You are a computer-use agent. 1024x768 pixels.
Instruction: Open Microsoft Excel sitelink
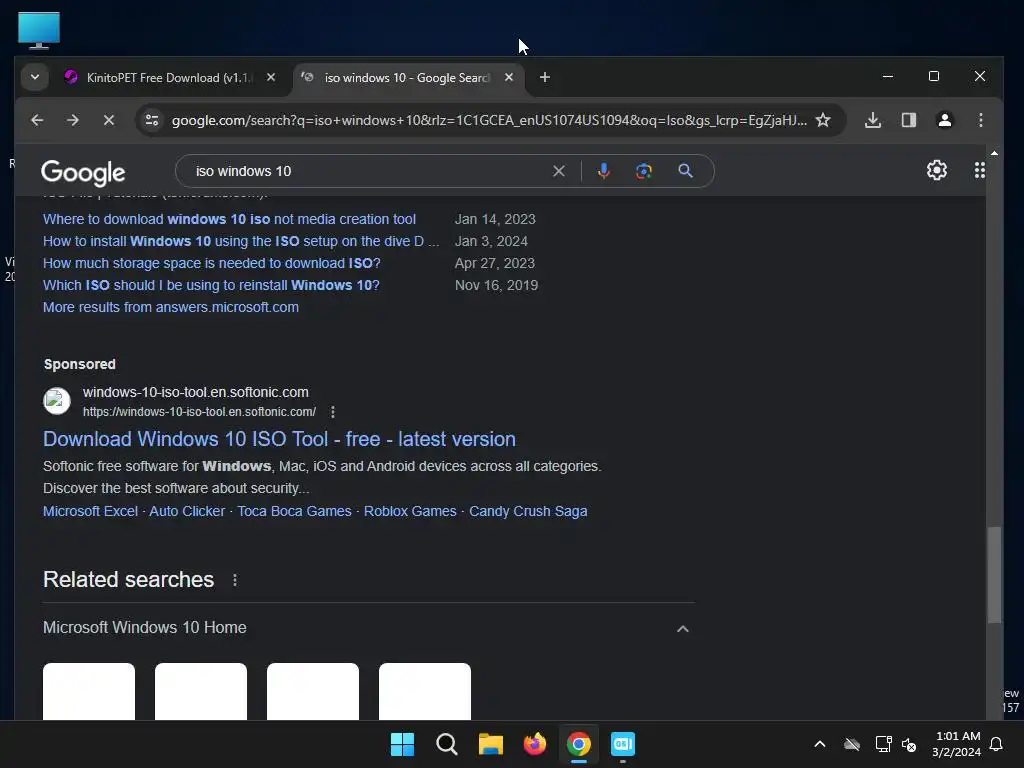coord(90,511)
